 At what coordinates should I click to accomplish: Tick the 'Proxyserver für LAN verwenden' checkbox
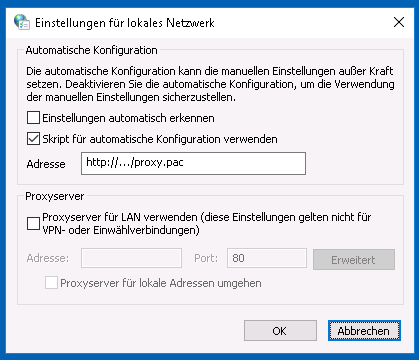(33, 223)
